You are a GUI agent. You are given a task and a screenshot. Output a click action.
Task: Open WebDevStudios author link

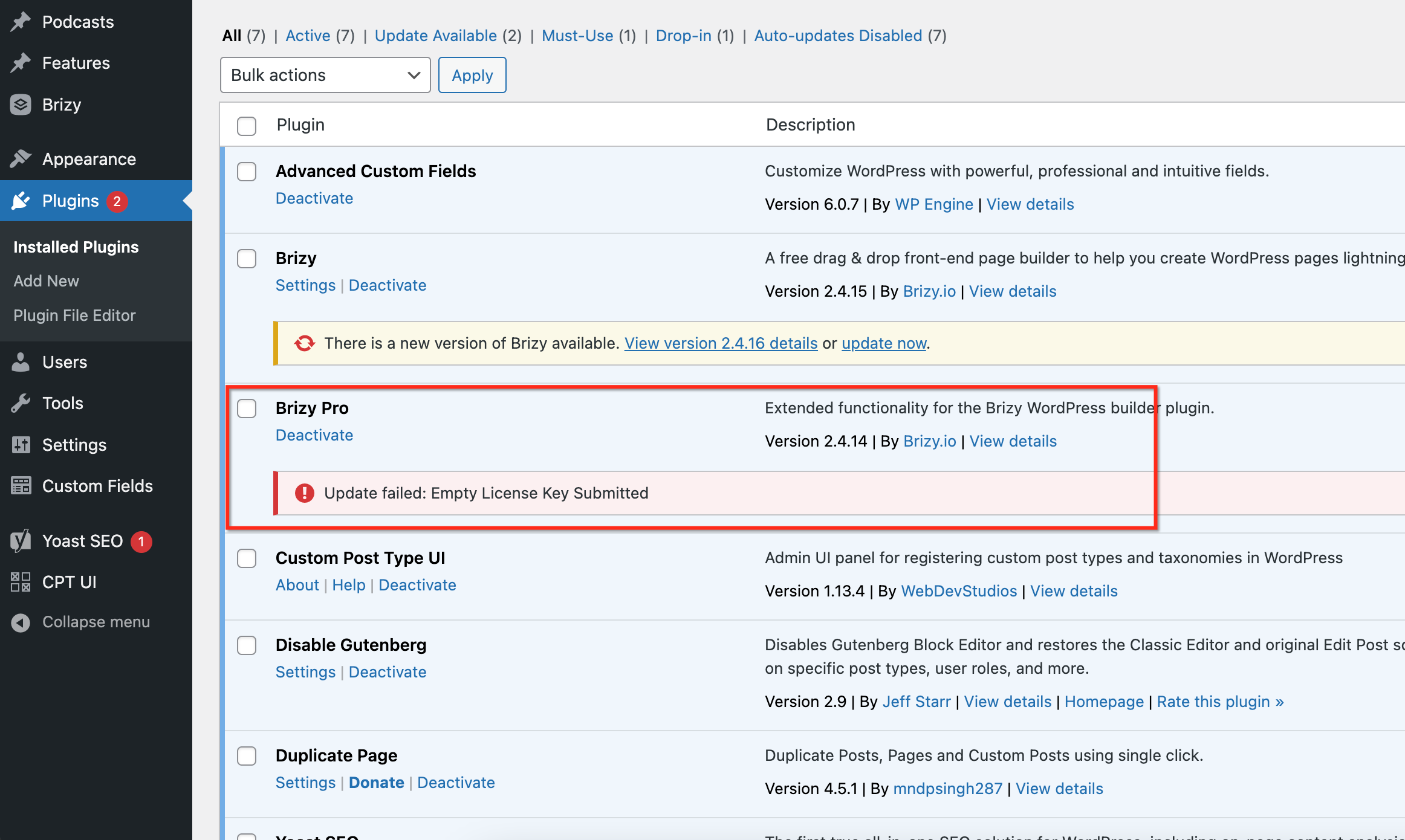click(x=959, y=591)
